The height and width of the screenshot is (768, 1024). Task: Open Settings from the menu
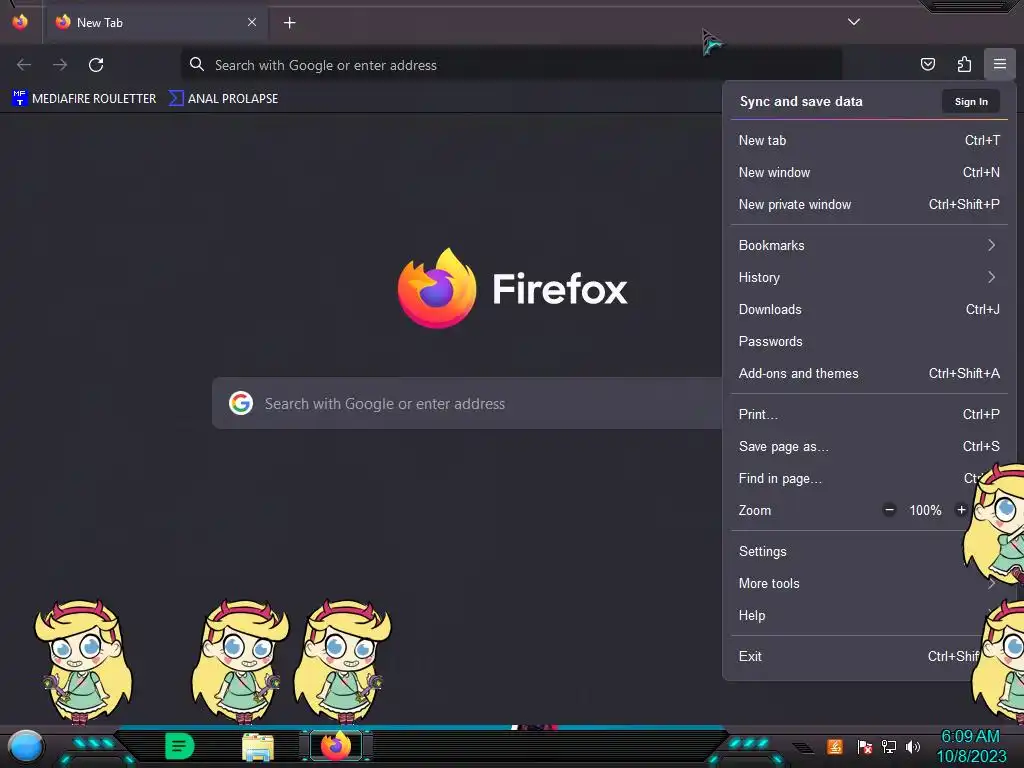point(849,551)
